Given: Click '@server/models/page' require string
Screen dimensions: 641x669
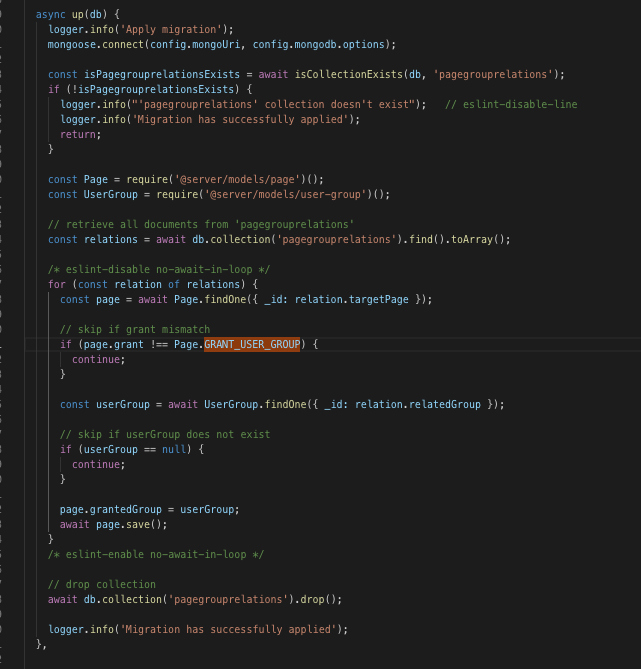Looking at the screenshot, I should coord(237,180).
